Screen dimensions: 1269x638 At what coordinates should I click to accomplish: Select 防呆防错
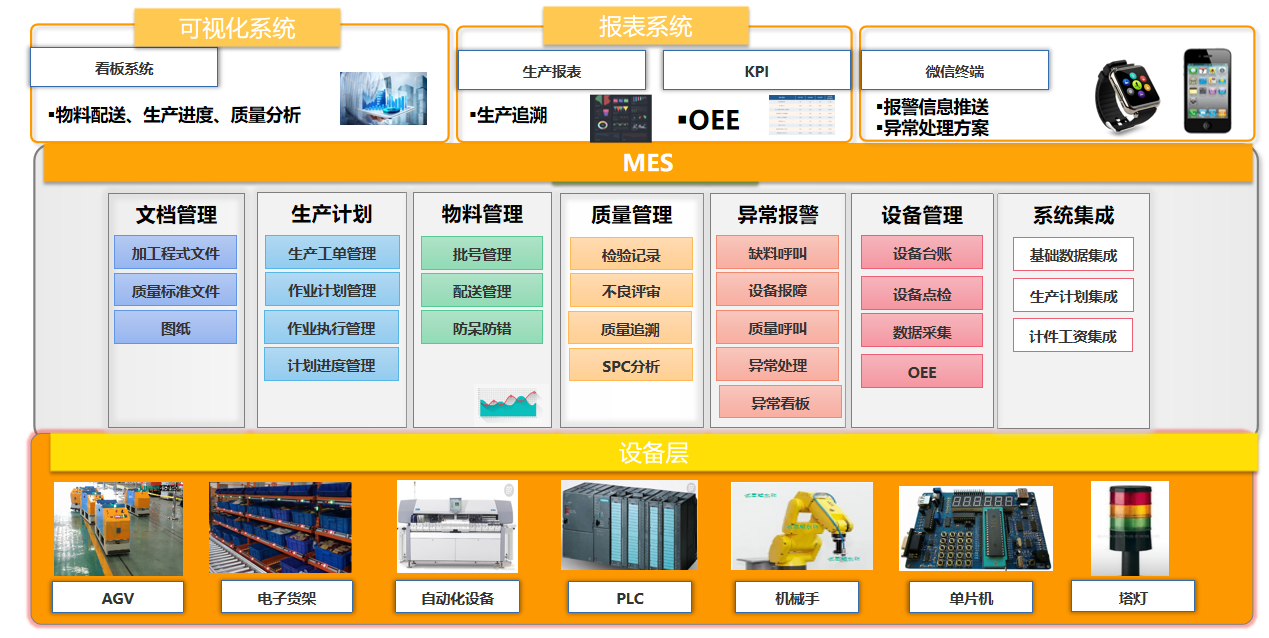coord(482,327)
